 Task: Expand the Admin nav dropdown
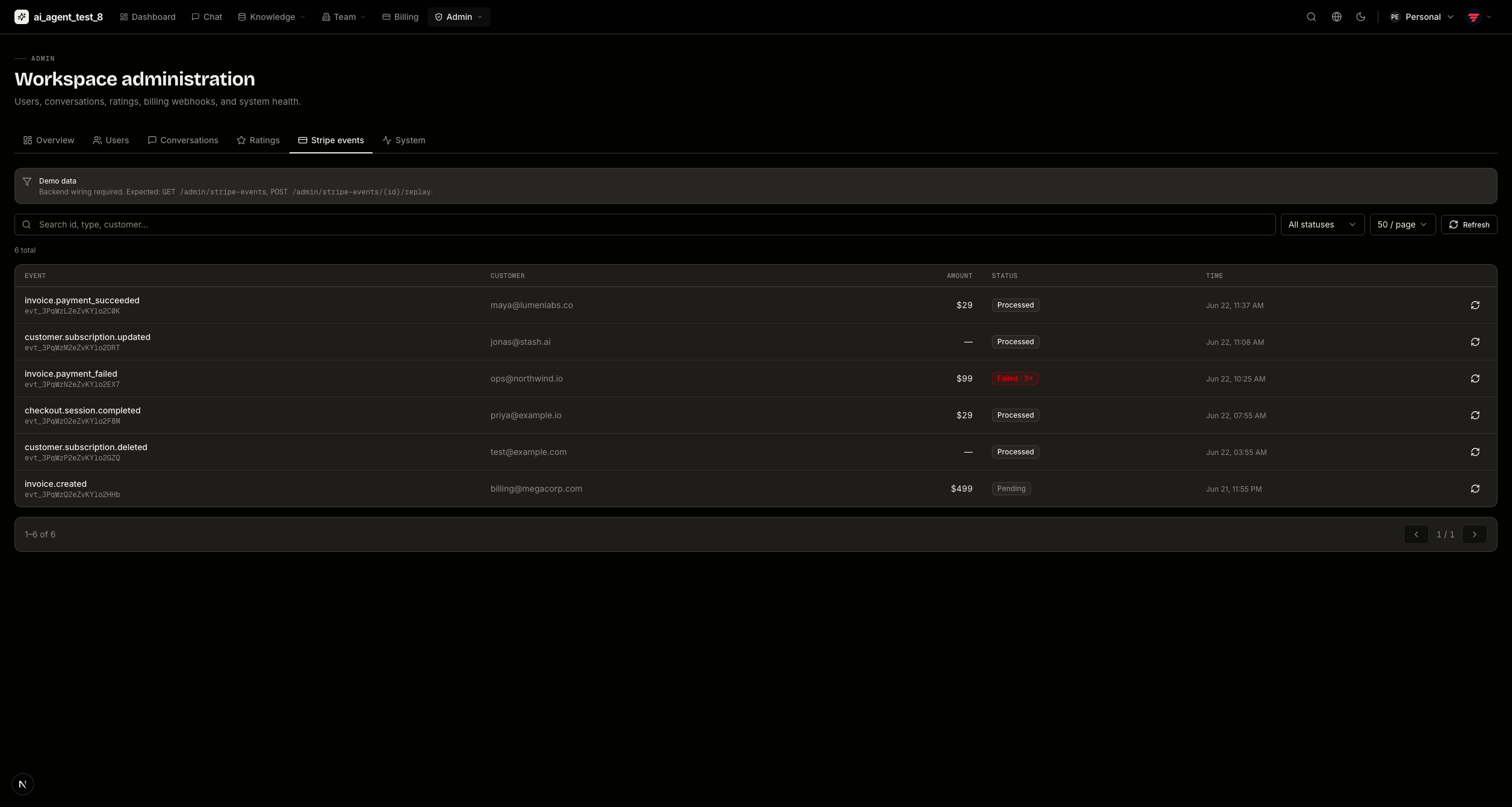459,17
